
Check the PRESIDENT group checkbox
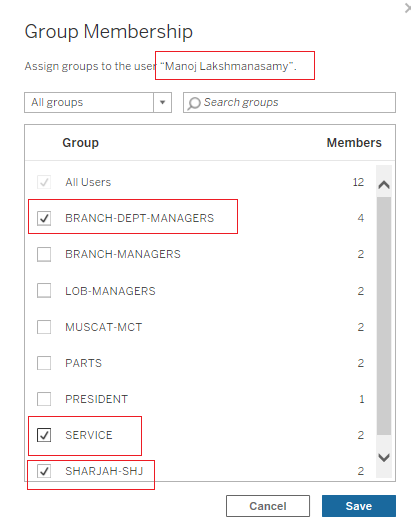pyautogui.click(x=44, y=399)
